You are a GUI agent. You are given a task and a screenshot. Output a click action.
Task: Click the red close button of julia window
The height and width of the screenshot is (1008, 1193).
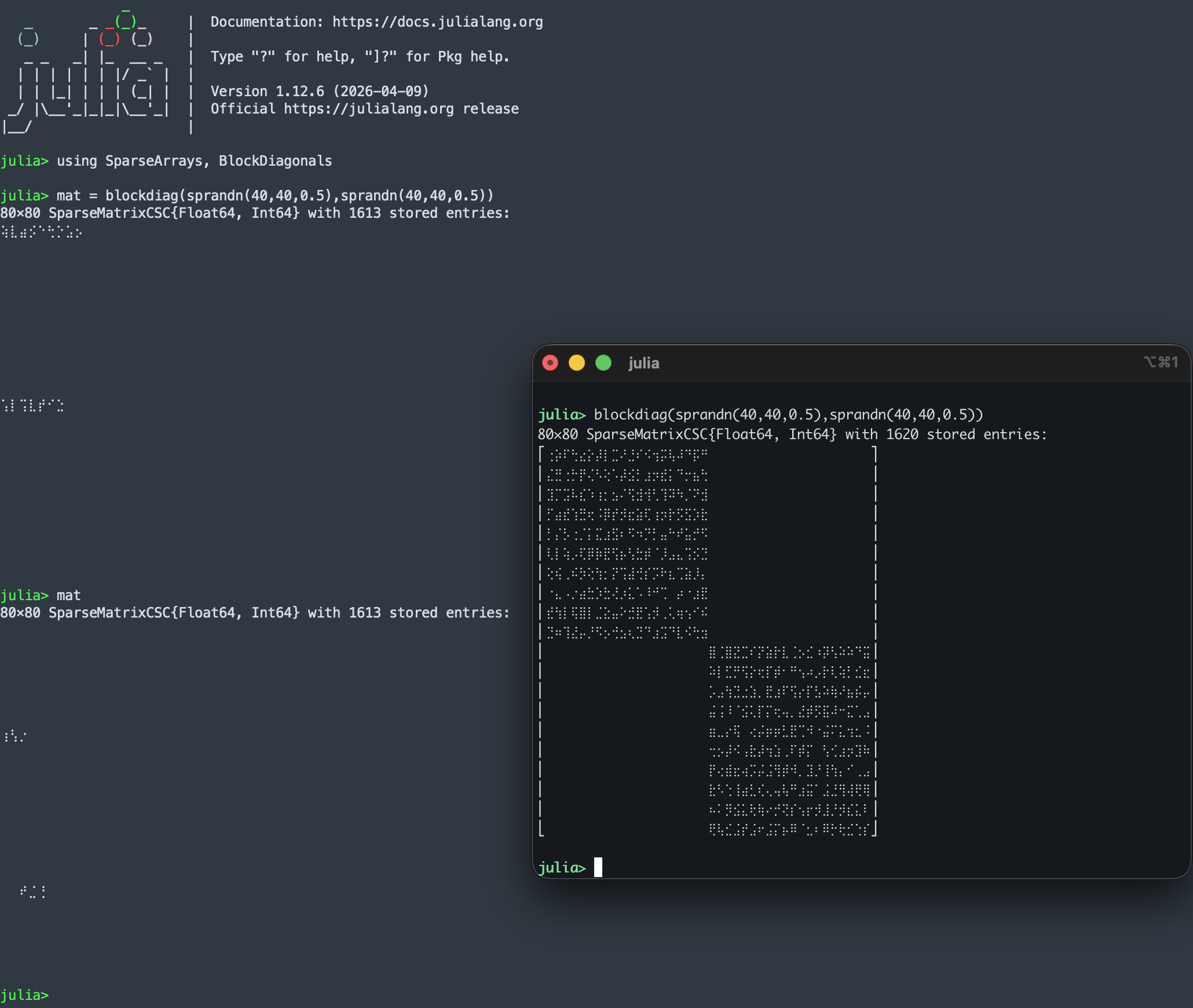coord(550,363)
